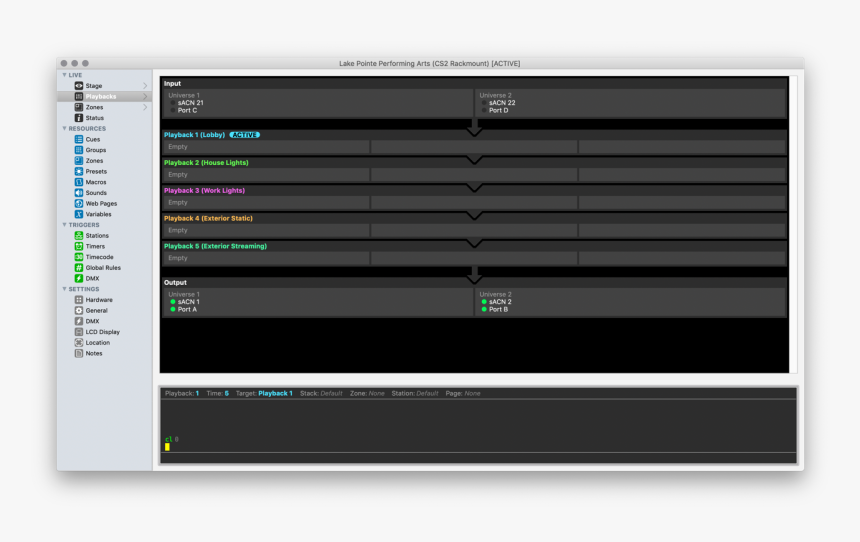Click the Empty slot in Playback 5
The image size is (860, 542).
[x=267, y=258]
